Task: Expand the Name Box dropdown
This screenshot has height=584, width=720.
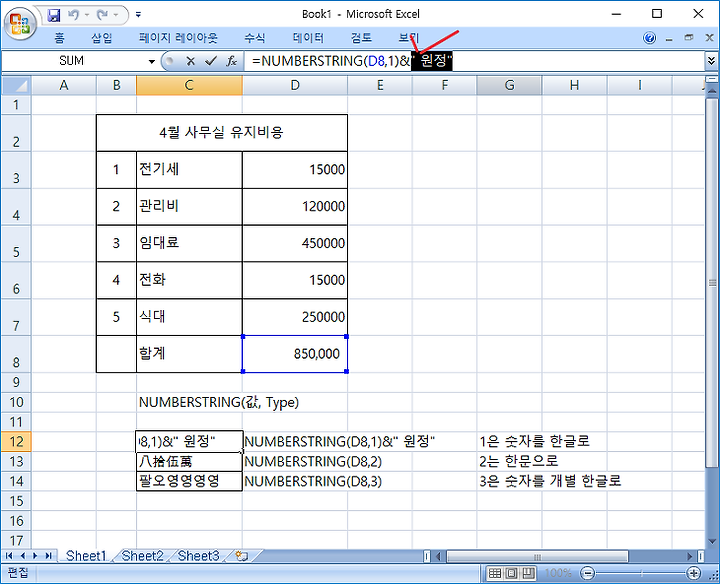Action: [x=152, y=61]
